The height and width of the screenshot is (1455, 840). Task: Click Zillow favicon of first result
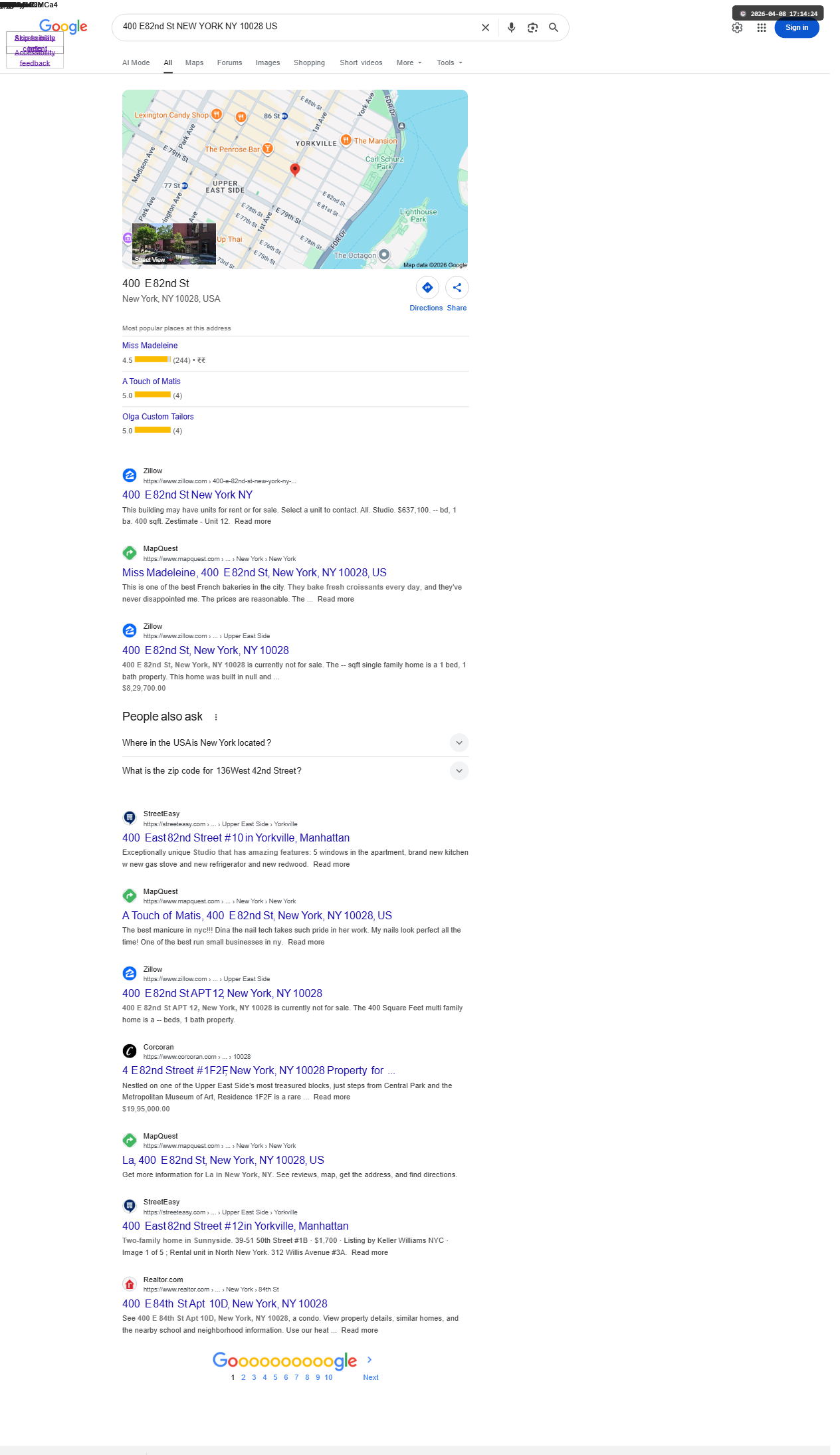(x=130, y=475)
